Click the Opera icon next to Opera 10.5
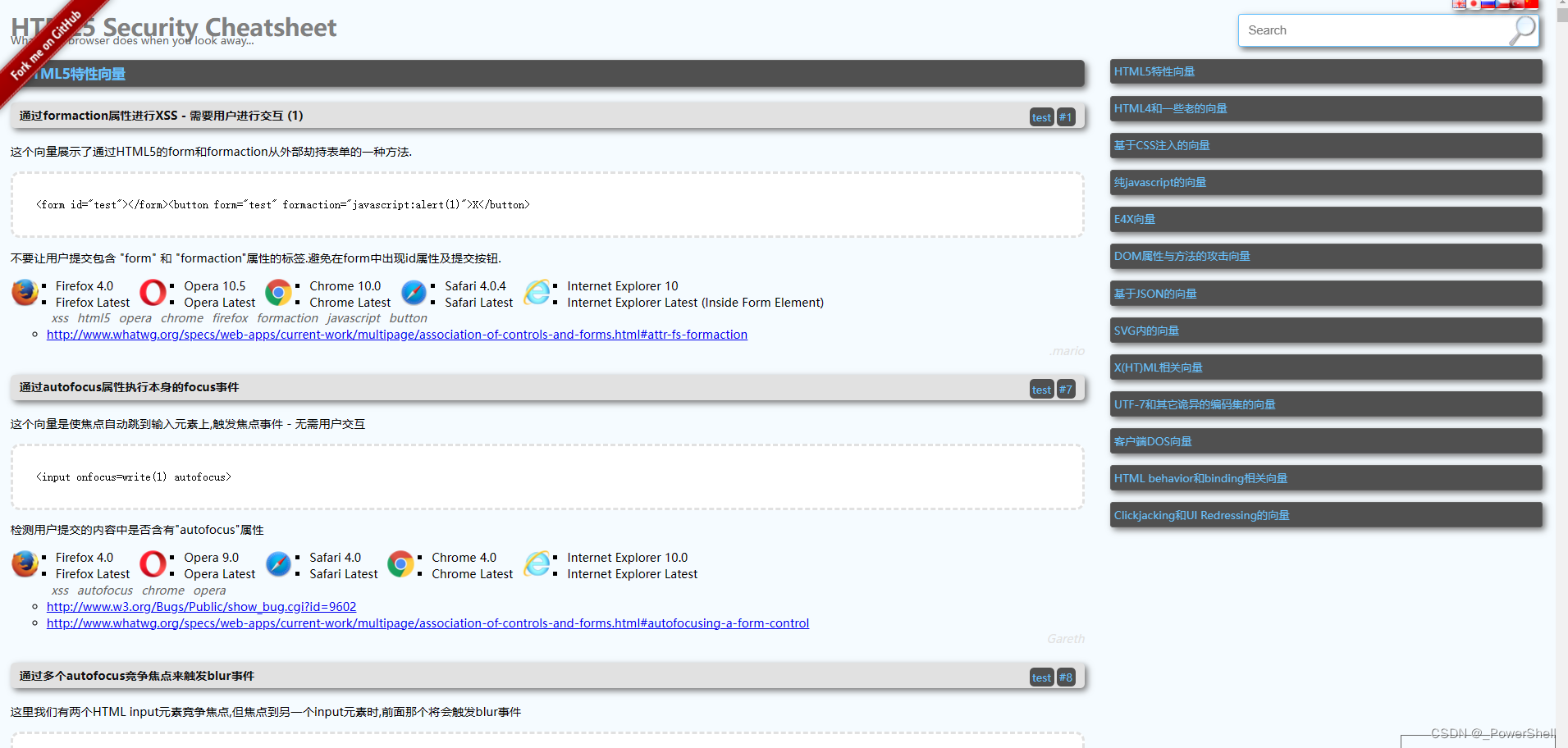This screenshot has height=748, width=1568. (x=153, y=292)
